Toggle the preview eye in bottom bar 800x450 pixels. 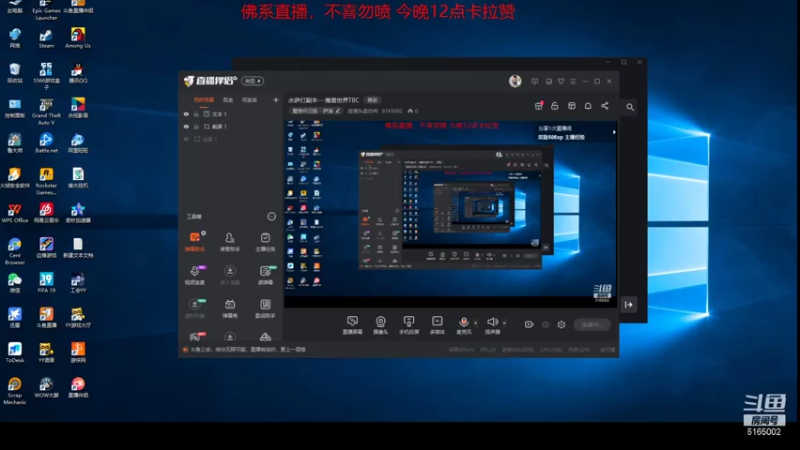click(545, 324)
